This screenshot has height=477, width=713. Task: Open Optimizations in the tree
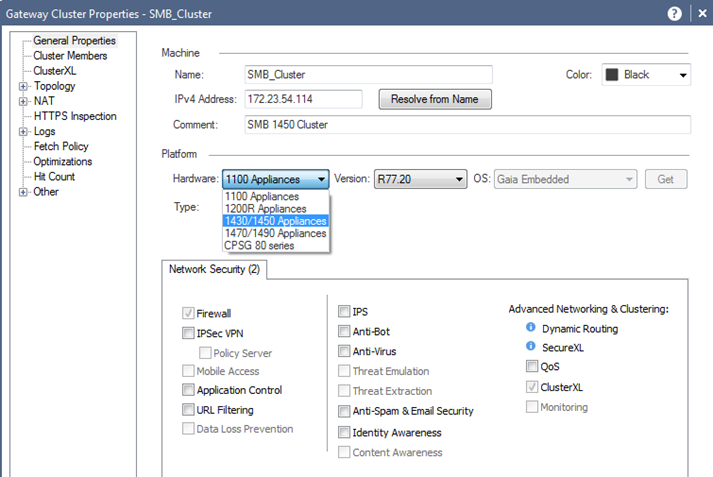point(63,161)
